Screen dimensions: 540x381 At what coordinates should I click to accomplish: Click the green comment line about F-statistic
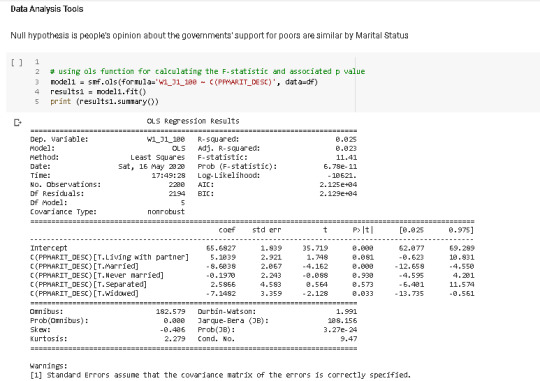click(x=208, y=71)
